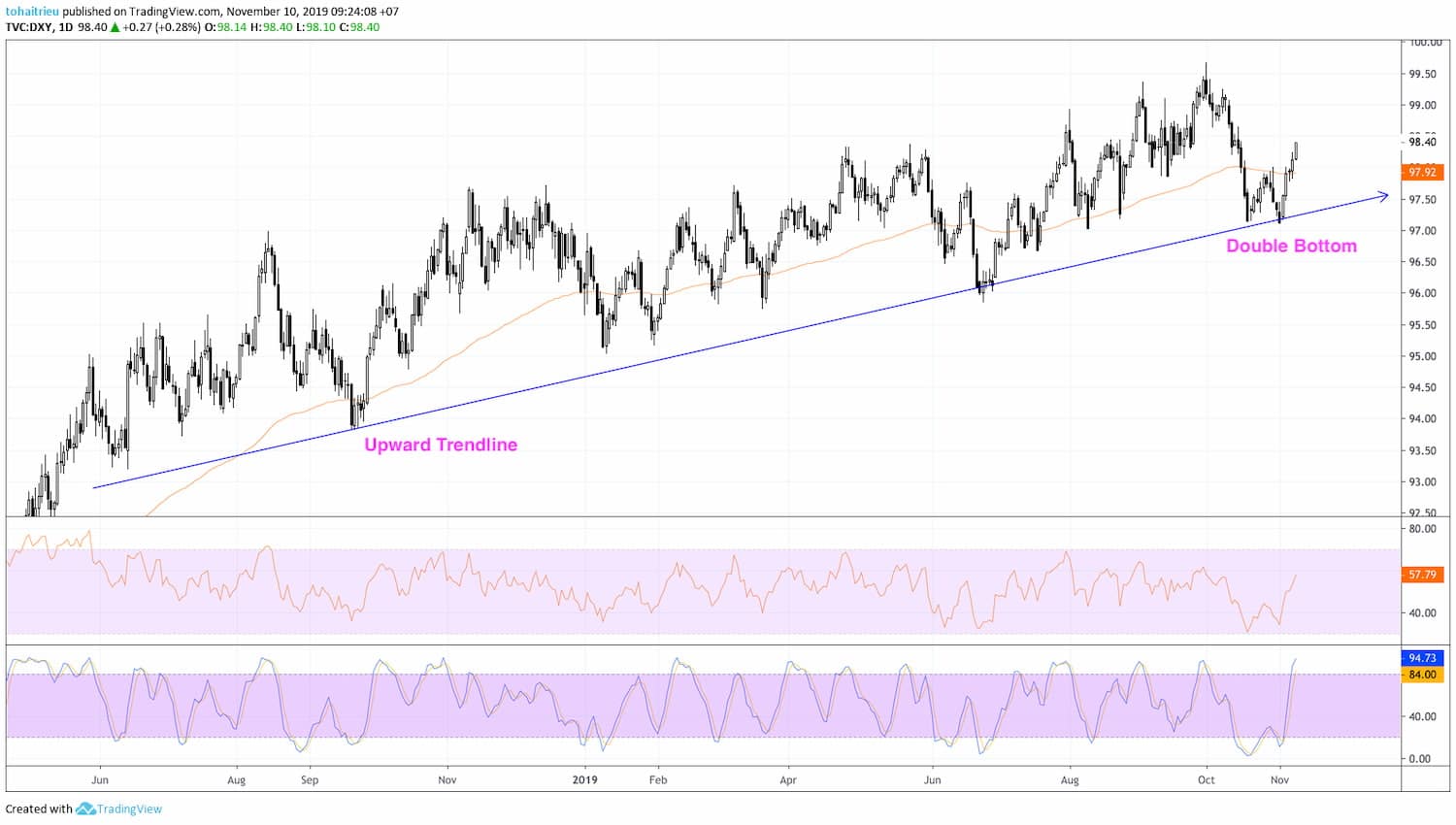Open the 2019 date marker on timeline
This screenshot has height=825, width=1456.
pyautogui.click(x=585, y=779)
